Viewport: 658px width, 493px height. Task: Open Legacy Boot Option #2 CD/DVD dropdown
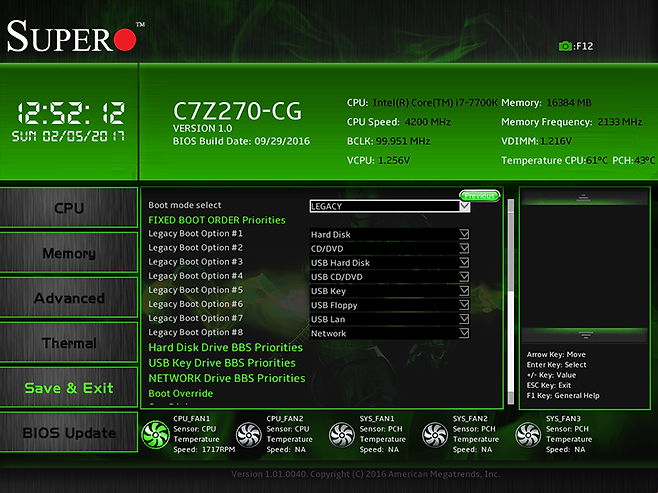tap(390, 248)
